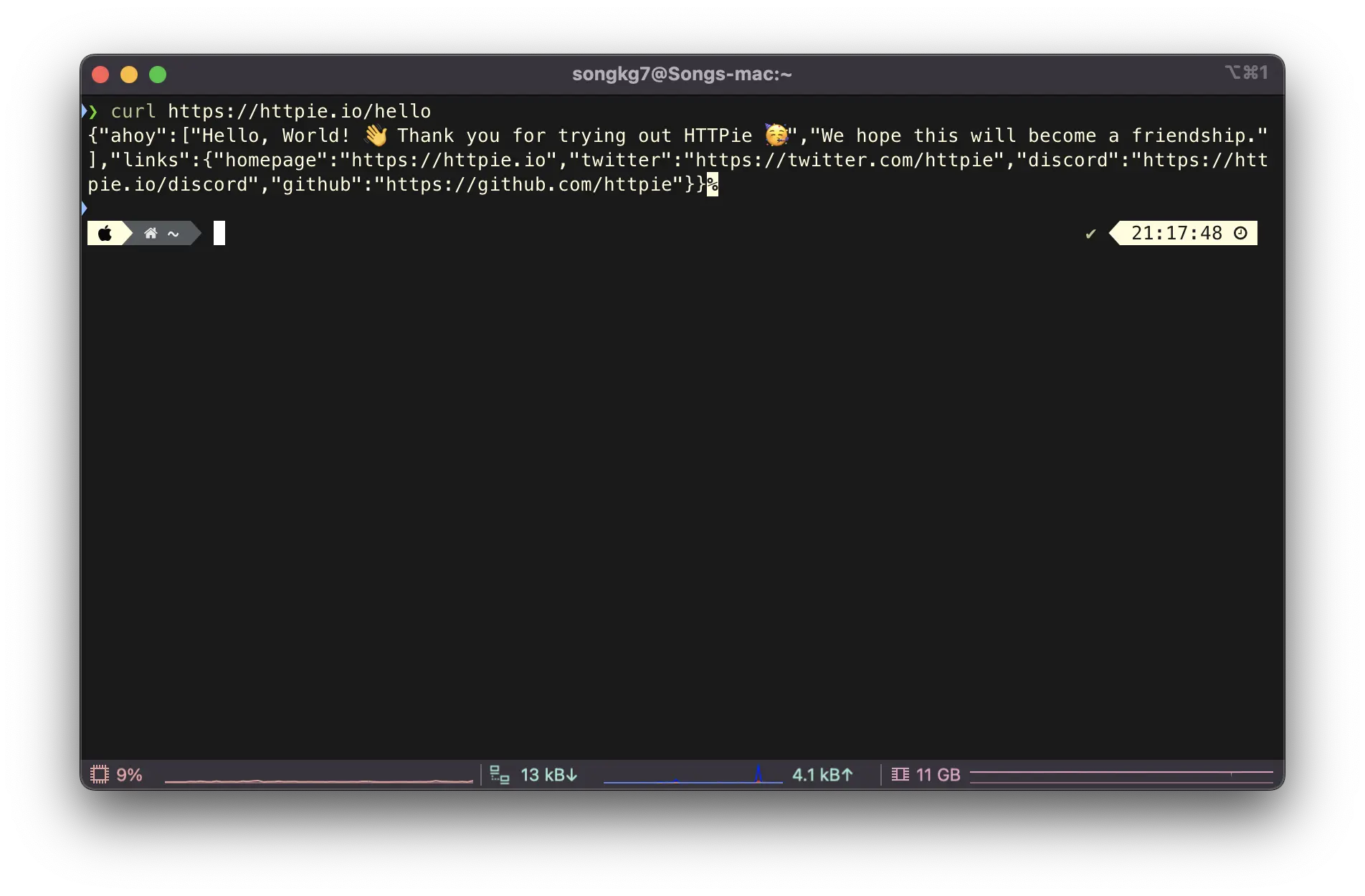Click the memory icon beside 11 GB

(x=900, y=774)
